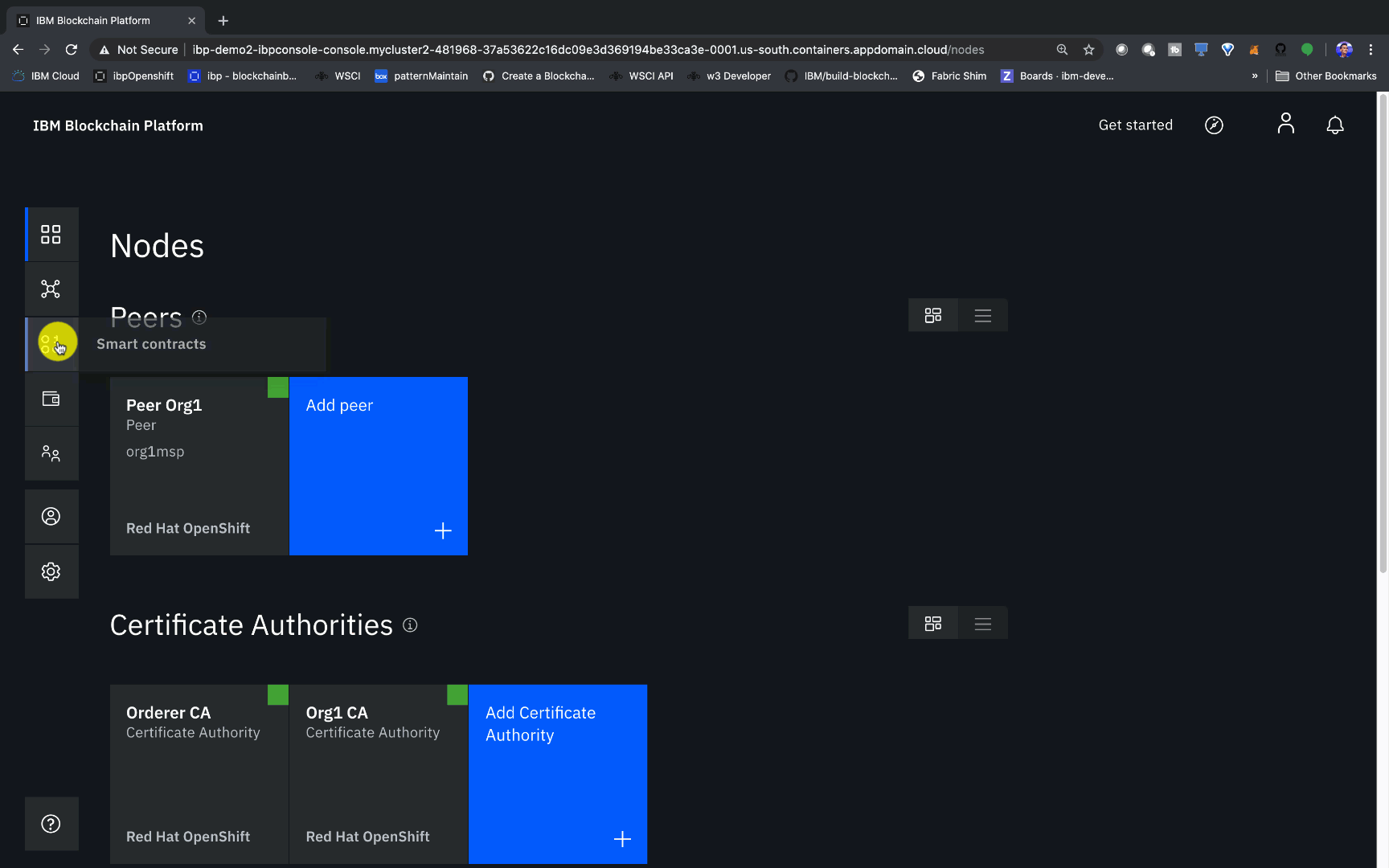Screen dimensions: 1389x868
Task: Open the Nodes sidebar icon
Action: [x=51, y=235]
